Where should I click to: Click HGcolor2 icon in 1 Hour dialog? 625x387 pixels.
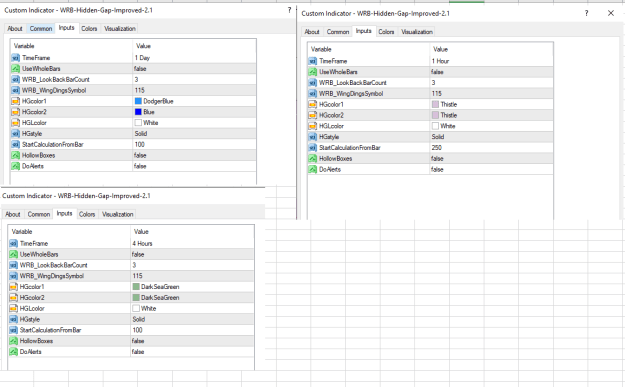313,115
